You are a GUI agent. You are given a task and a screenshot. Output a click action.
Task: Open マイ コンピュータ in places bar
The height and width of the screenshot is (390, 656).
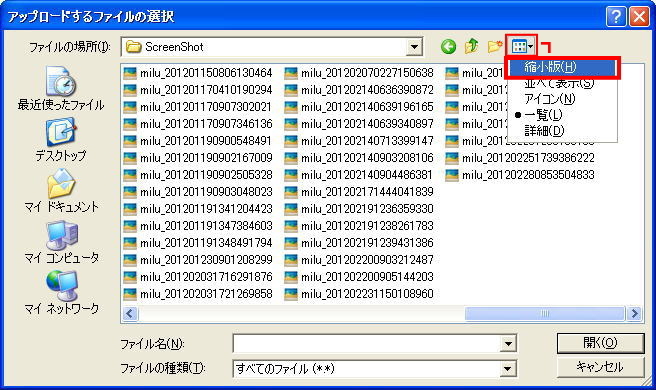click(x=61, y=242)
